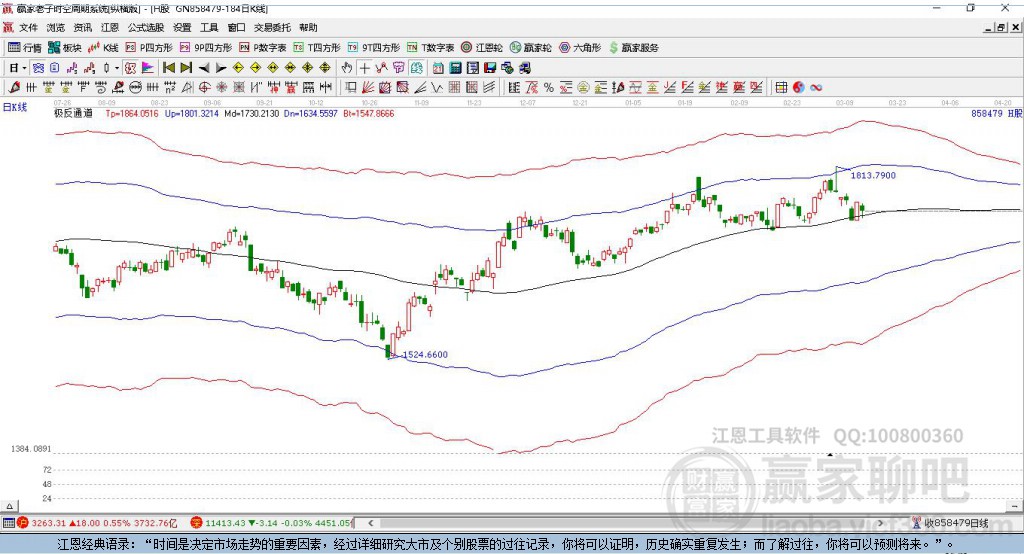Viewport: 1024px width, 554px height.
Task: Click the save floppy disk icon
Action: click(490, 68)
